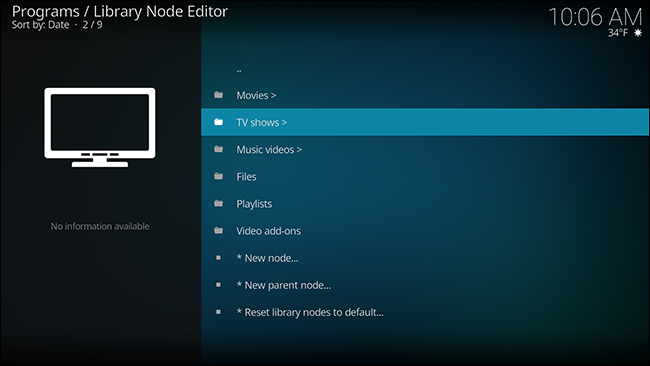Viewport: 650px width, 366px height.
Task: Open the 'Movies >' node
Action: click(425, 95)
